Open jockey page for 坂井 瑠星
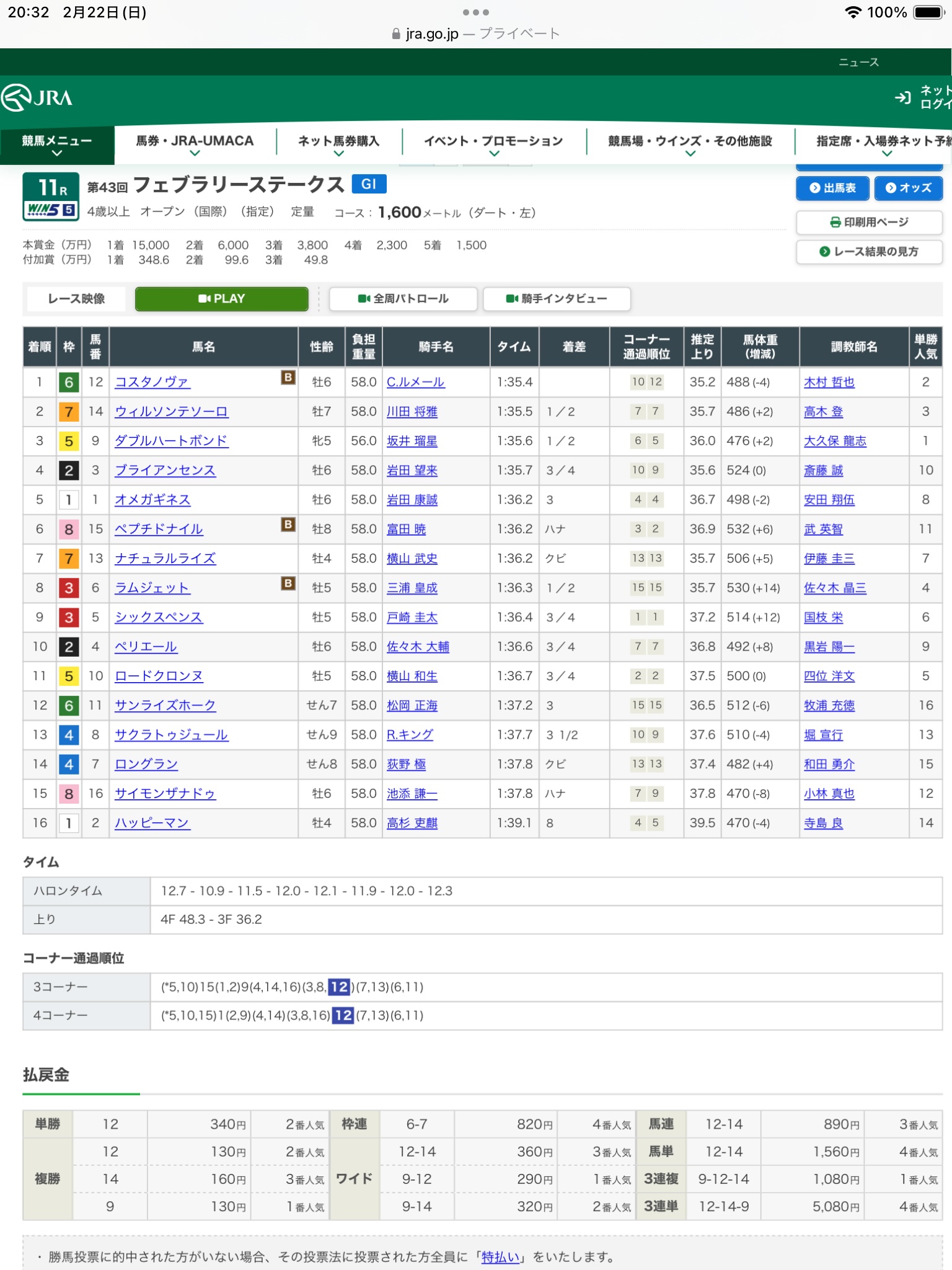 coord(412,441)
